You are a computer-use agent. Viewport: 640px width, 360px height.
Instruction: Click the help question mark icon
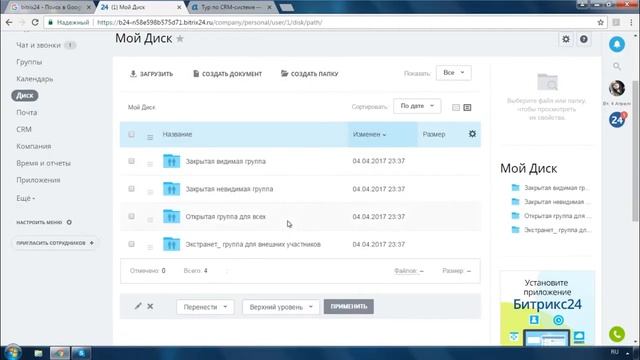[584, 39]
